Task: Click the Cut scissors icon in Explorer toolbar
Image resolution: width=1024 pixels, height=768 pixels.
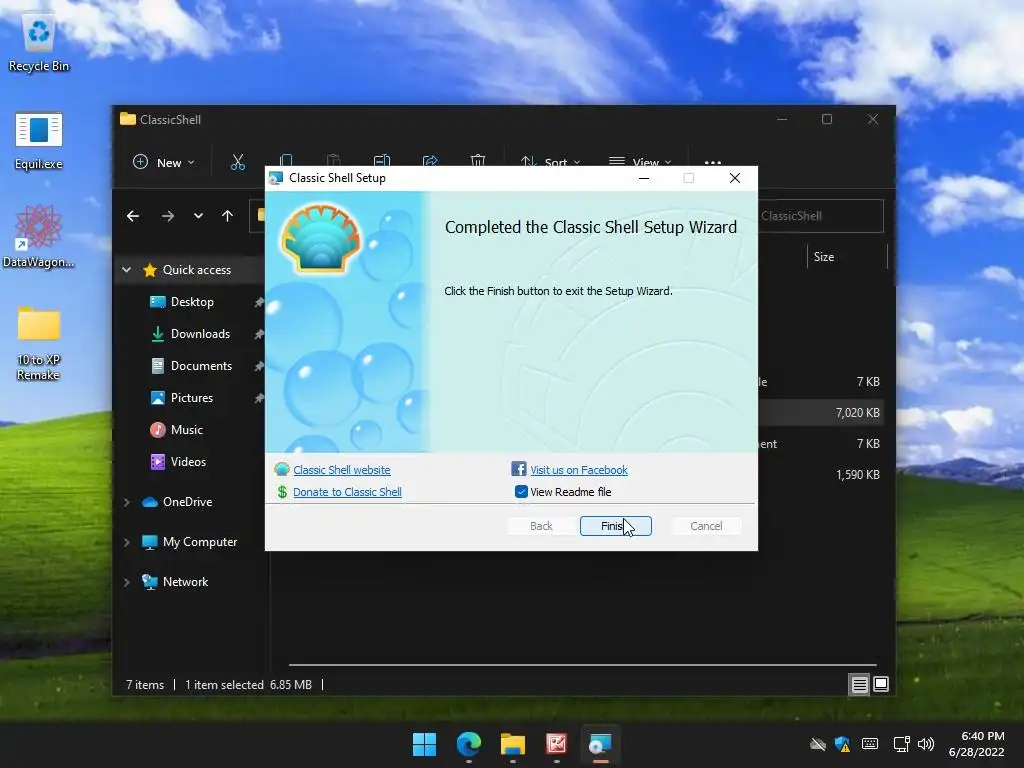Action: click(238, 163)
